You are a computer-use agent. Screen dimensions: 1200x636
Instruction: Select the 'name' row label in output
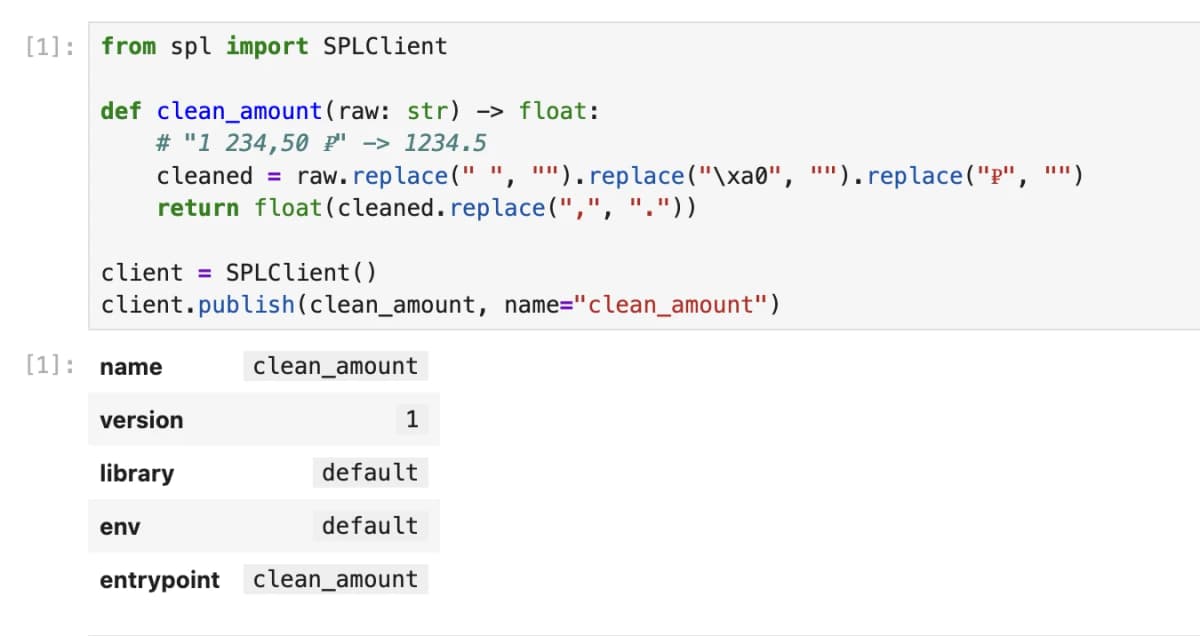131,367
